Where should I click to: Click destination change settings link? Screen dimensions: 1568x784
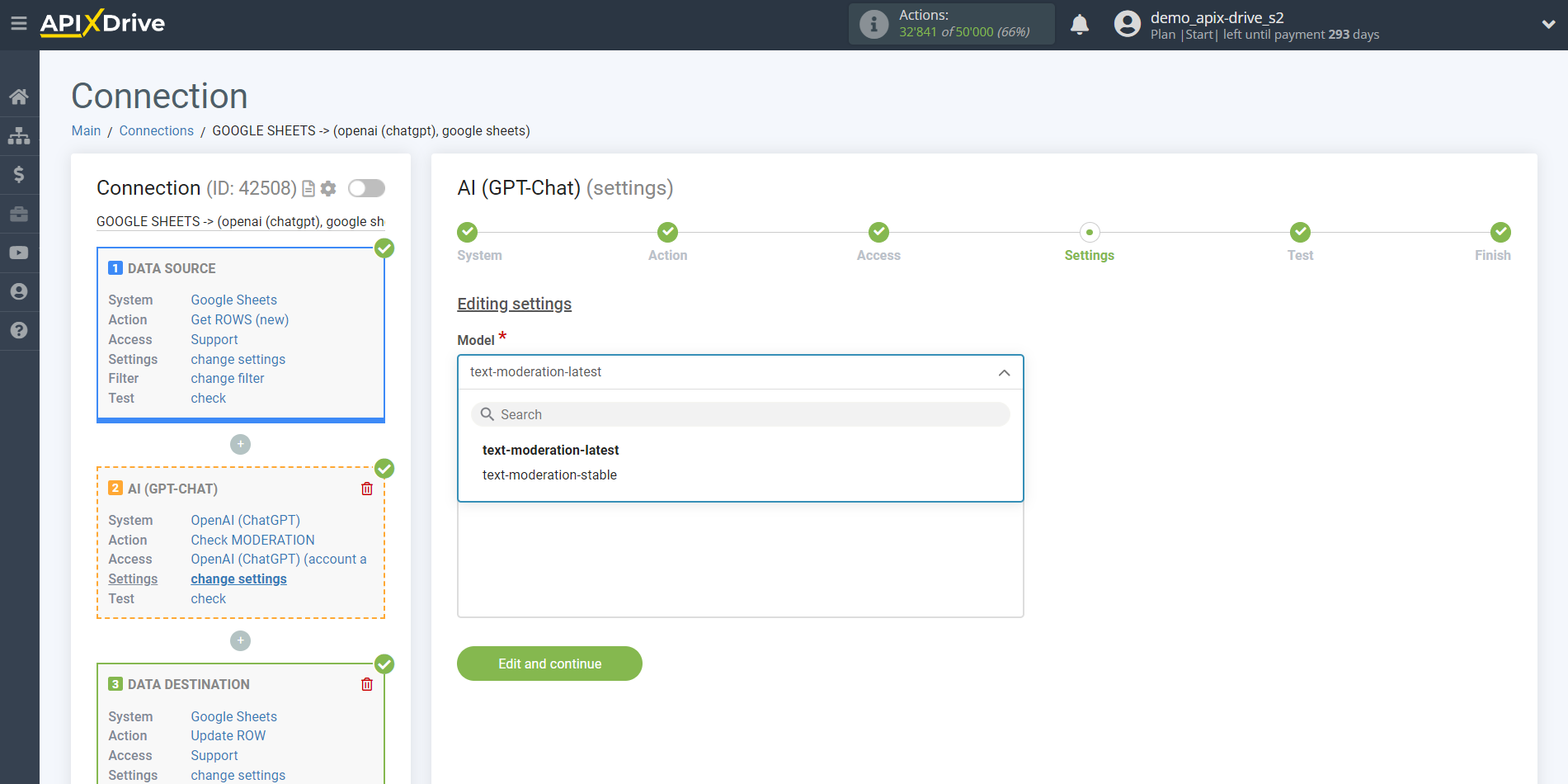pos(238,775)
